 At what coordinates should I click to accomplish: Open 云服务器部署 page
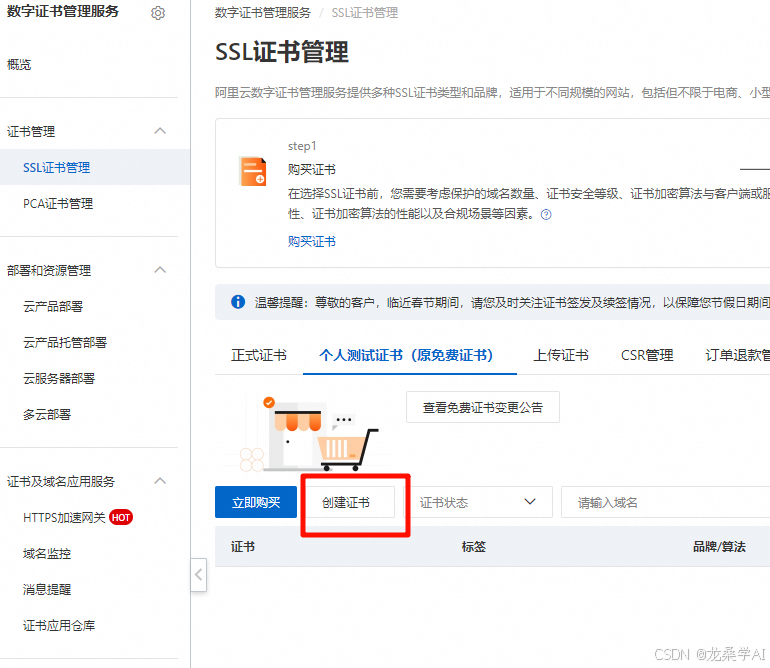(x=59, y=378)
